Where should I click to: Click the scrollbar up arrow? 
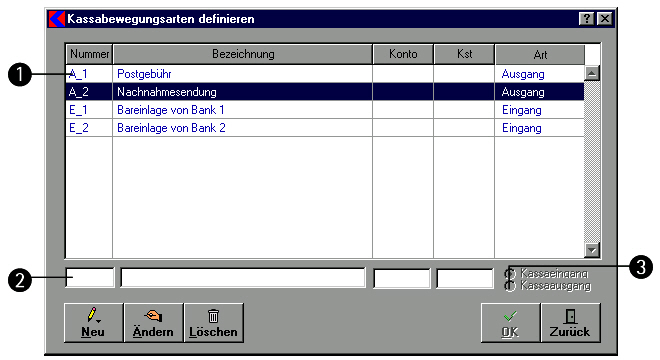pyautogui.click(x=592, y=73)
